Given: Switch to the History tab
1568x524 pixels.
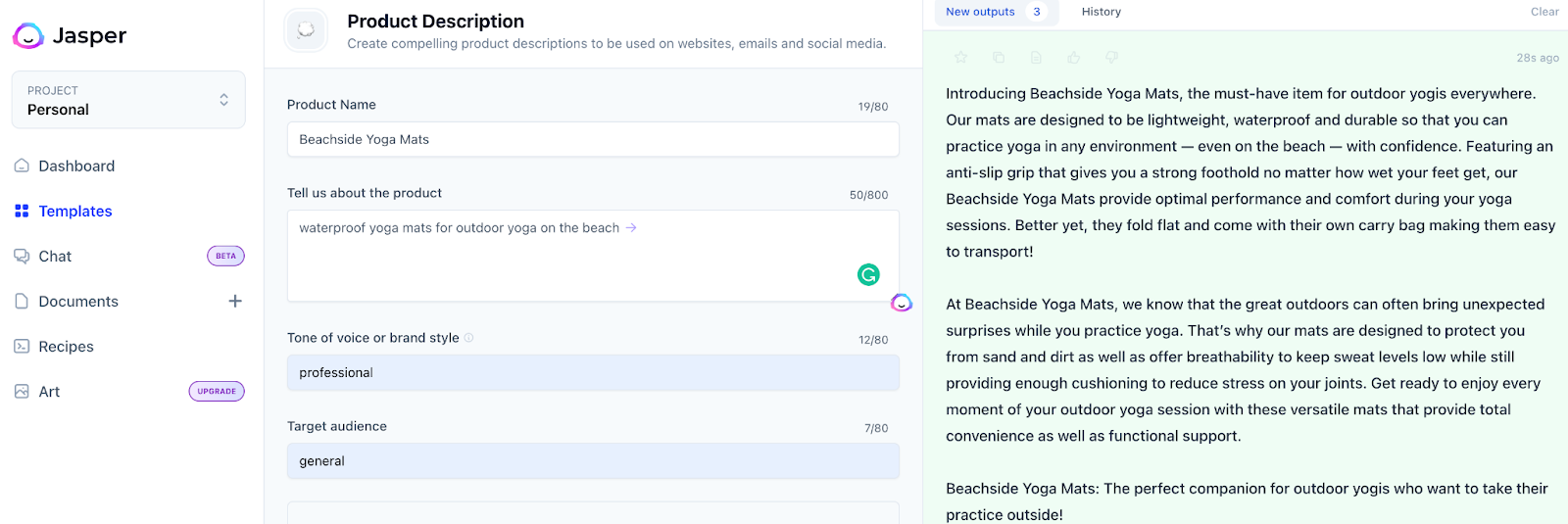Looking at the screenshot, I should (x=1101, y=12).
